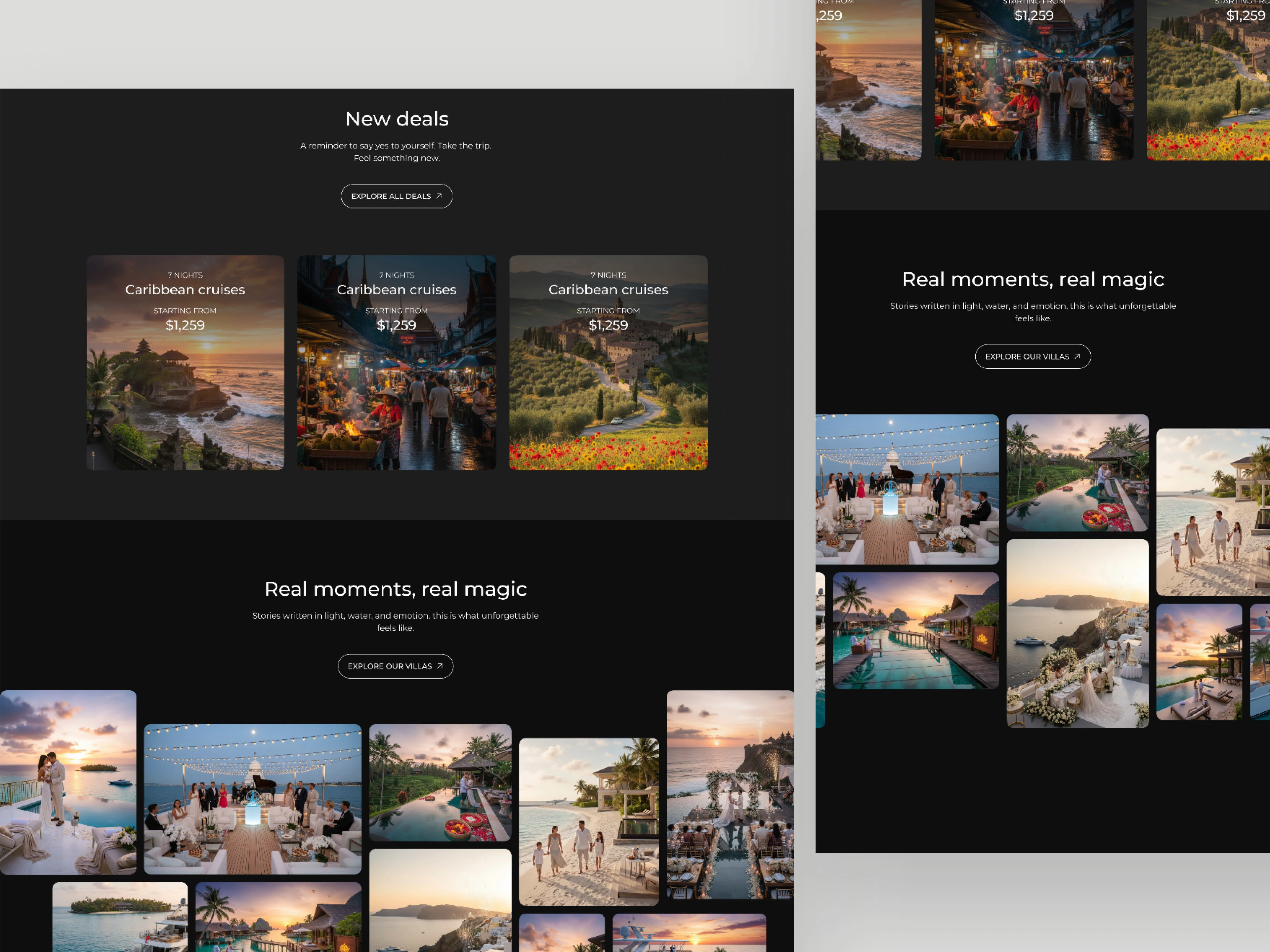Viewport: 1270px width, 952px height.
Task: Open the night street market deal card
Action: pyautogui.click(x=396, y=390)
